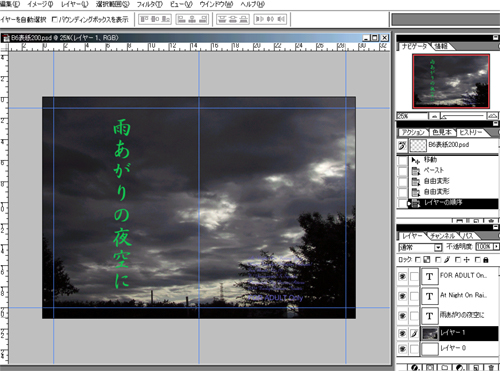Image resolution: width=500 pixels, height=371 pixels.
Task: Click the Navigator preview thumbnail
Action: pos(451,81)
